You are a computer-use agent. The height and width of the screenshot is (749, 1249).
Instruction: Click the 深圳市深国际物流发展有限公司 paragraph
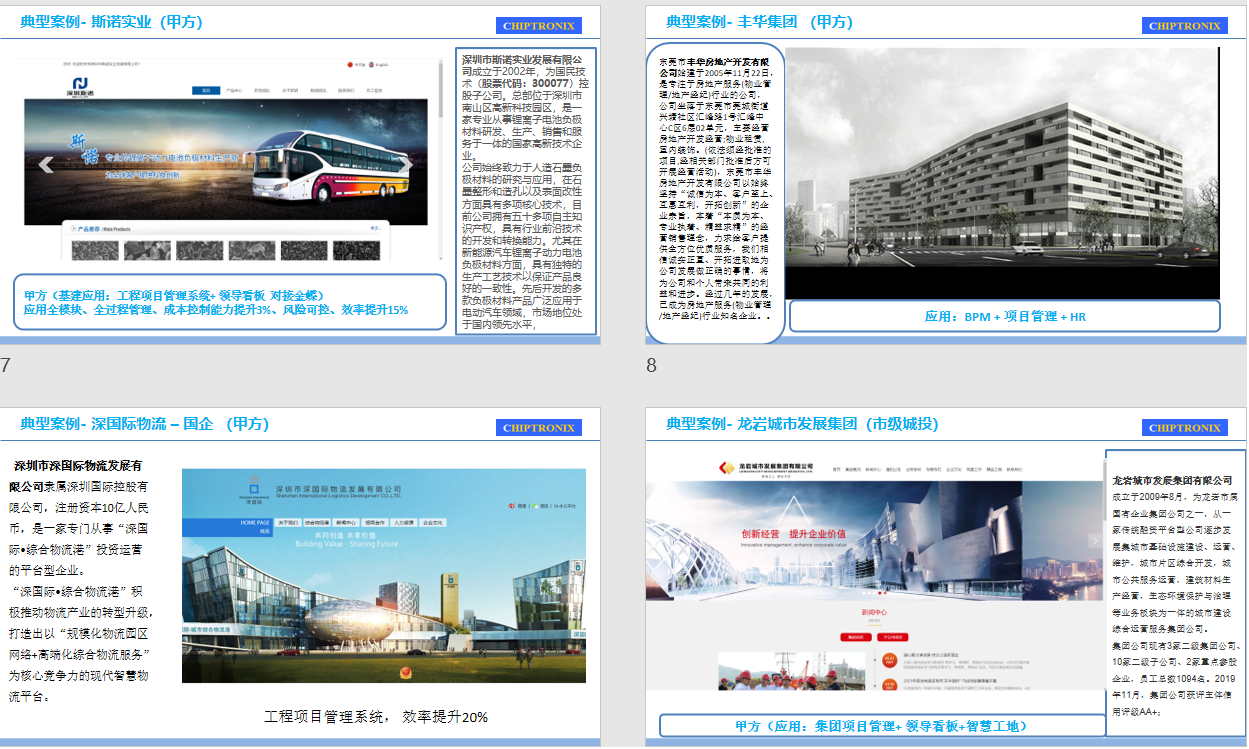(x=82, y=580)
